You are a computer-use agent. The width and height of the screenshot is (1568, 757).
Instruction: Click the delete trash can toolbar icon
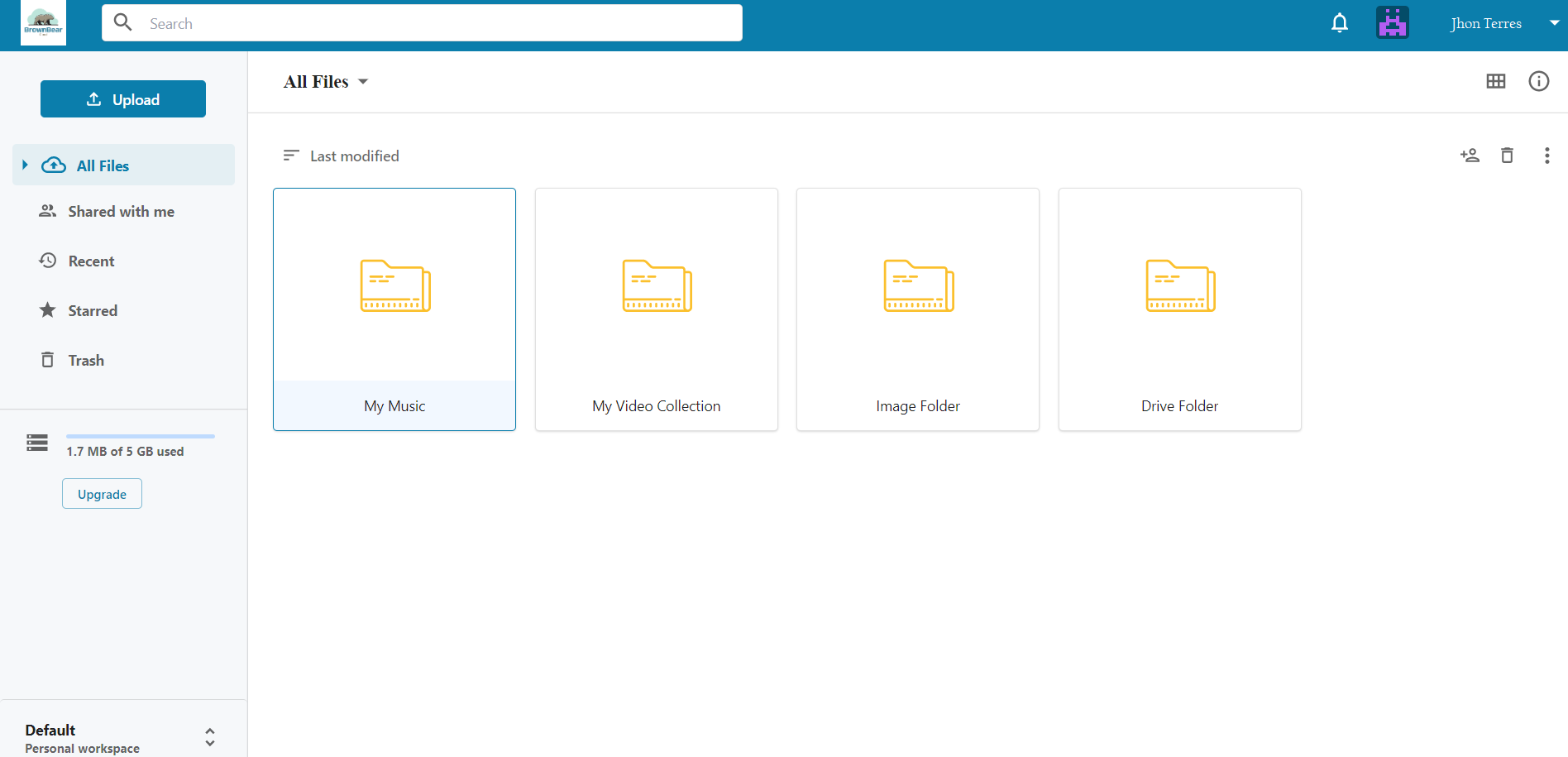[x=1508, y=156]
